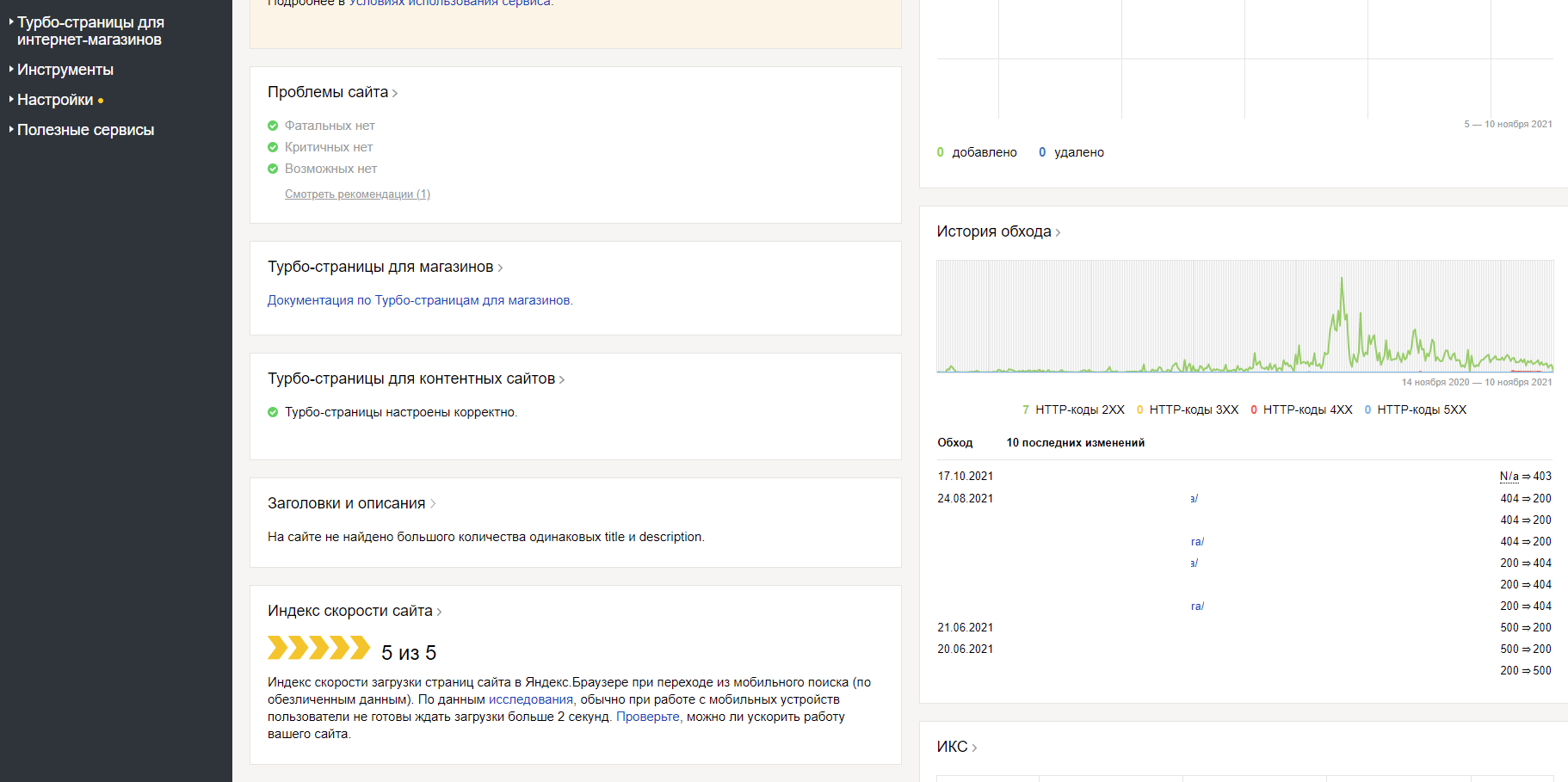Viewport: 1568px width, 782px height.
Task: Click the chevron arrow next to Проблемы сайта
Action: (x=395, y=93)
